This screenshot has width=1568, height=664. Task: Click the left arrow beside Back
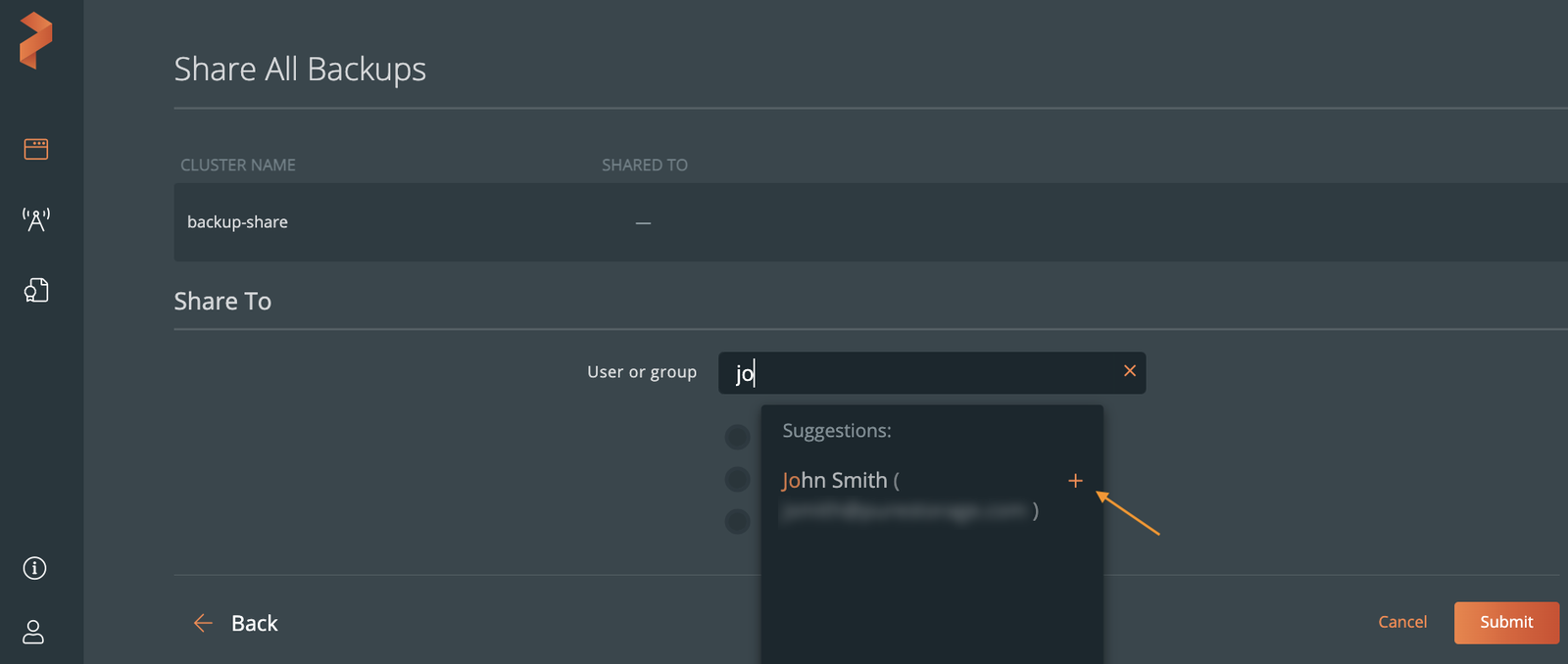pos(203,623)
